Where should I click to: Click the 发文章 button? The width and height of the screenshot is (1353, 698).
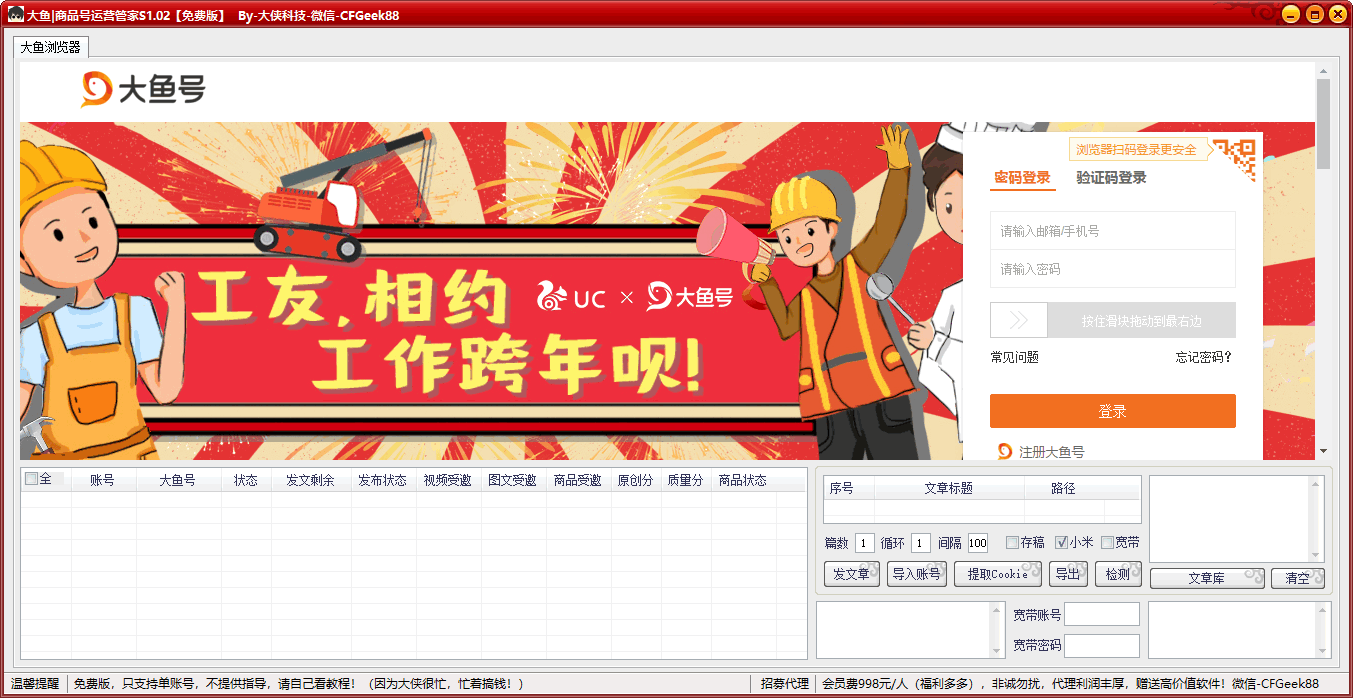[x=851, y=575]
